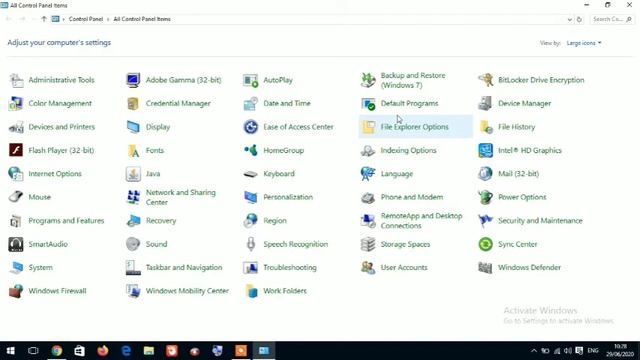
Task: Click the Search Control Panel field
Action: 612,19
